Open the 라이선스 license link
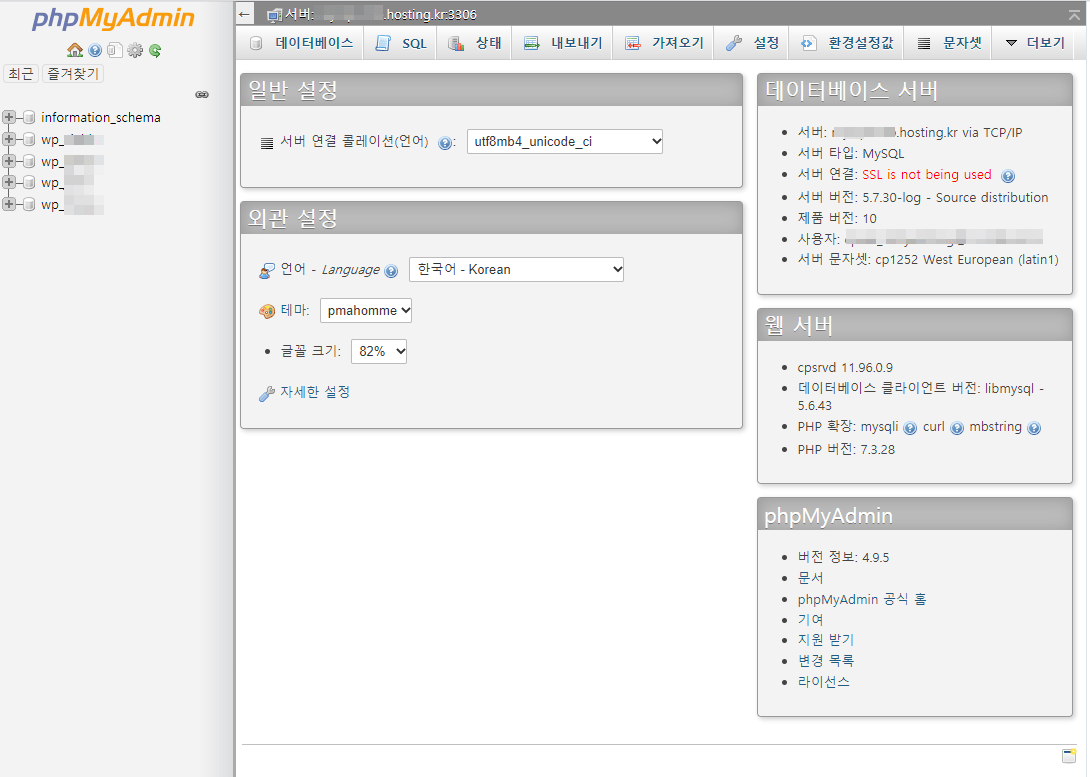This screenshot has height=777, width=1090. [824, 682]
